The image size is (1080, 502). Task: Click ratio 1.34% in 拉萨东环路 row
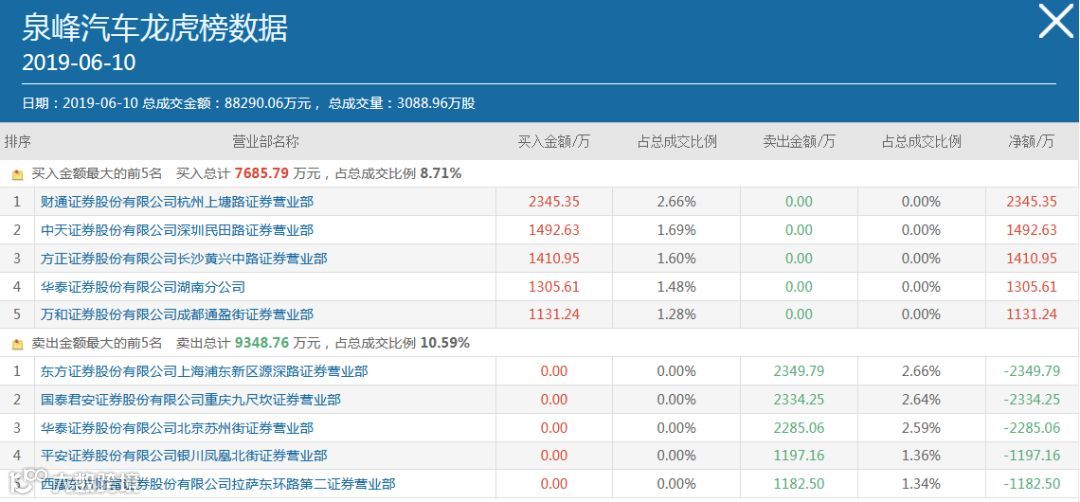tap(922, 484)
